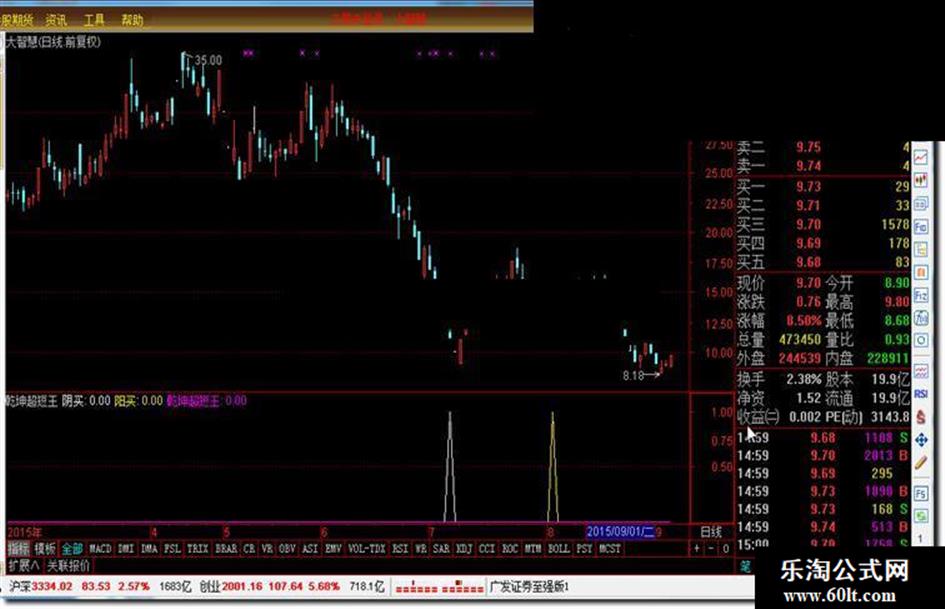The height and width of the screenshot is (609, 945).
Task: Select the VOL-TDX indicator
Action: 367,549
